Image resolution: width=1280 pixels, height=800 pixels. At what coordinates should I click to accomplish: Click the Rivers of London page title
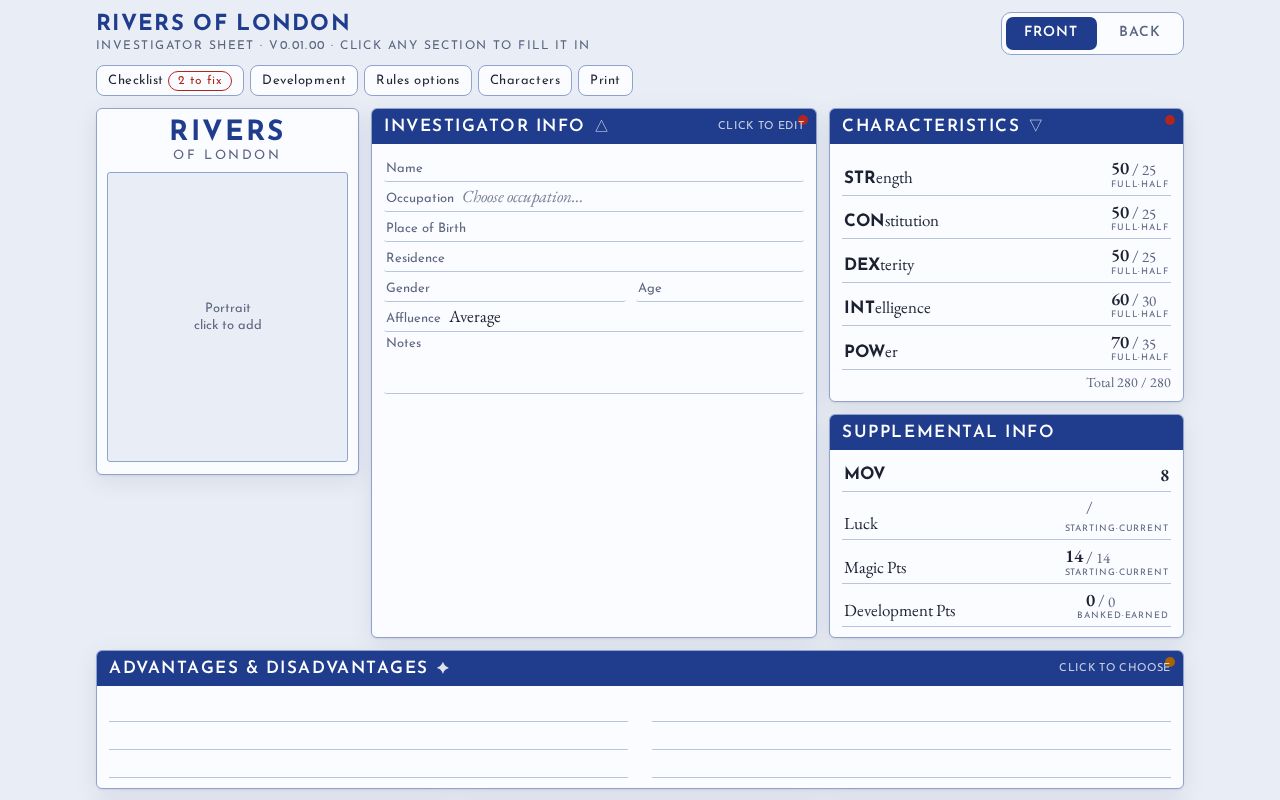(223, 24)
